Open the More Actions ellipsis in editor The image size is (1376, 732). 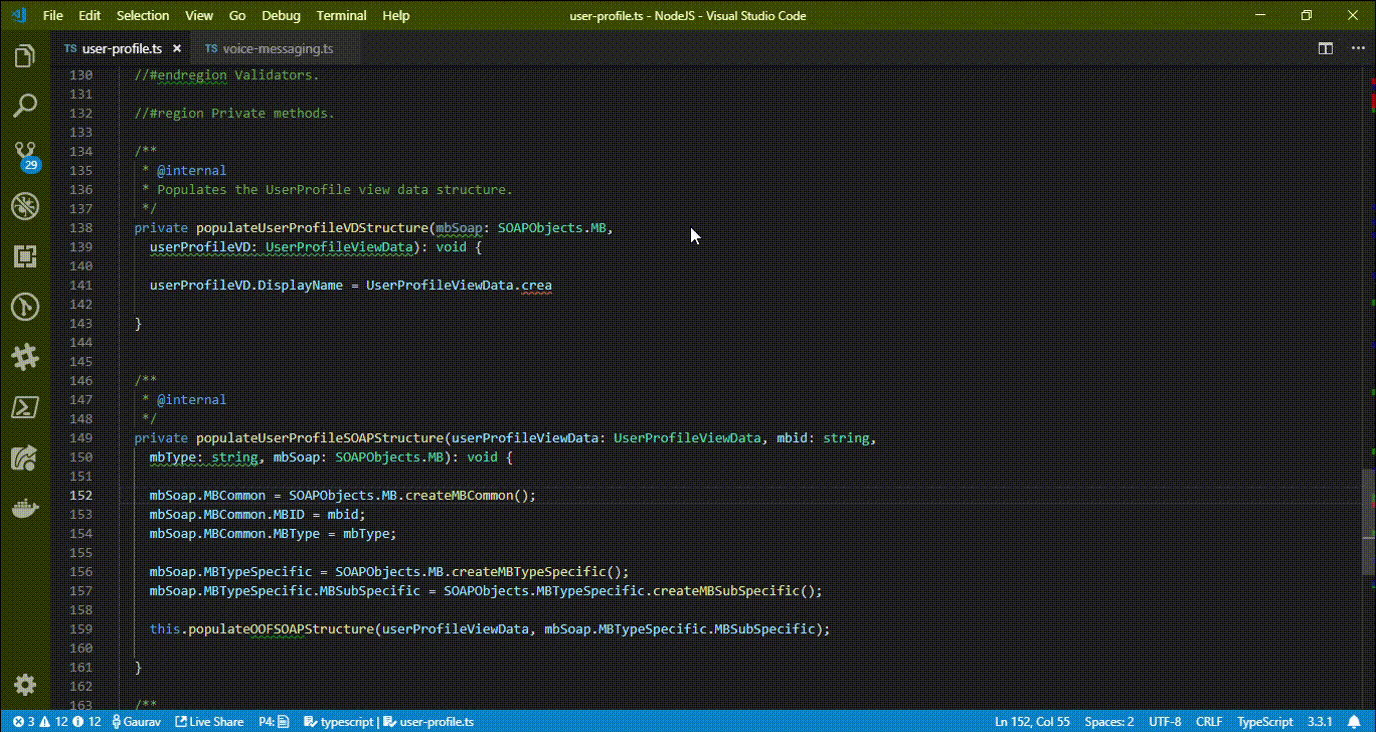click(x=1358, y=48)
